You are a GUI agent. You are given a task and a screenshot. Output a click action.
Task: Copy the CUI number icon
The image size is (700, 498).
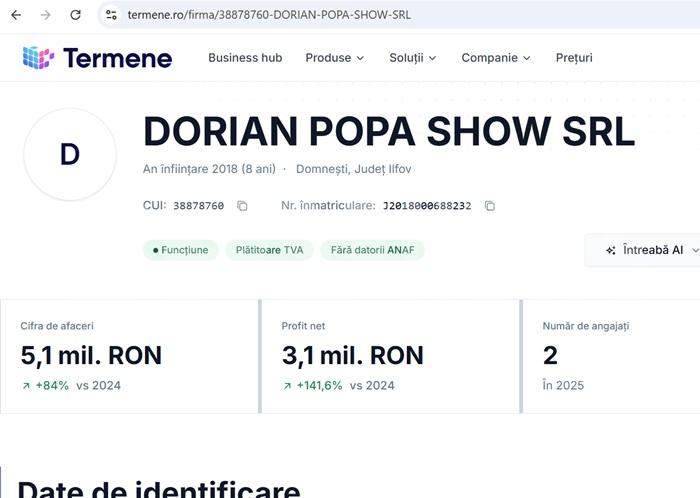click(x=242, y=206)
